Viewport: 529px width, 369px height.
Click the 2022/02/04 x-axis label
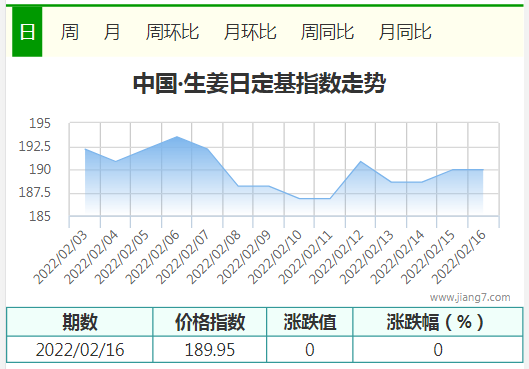click(x=91, y=257)
